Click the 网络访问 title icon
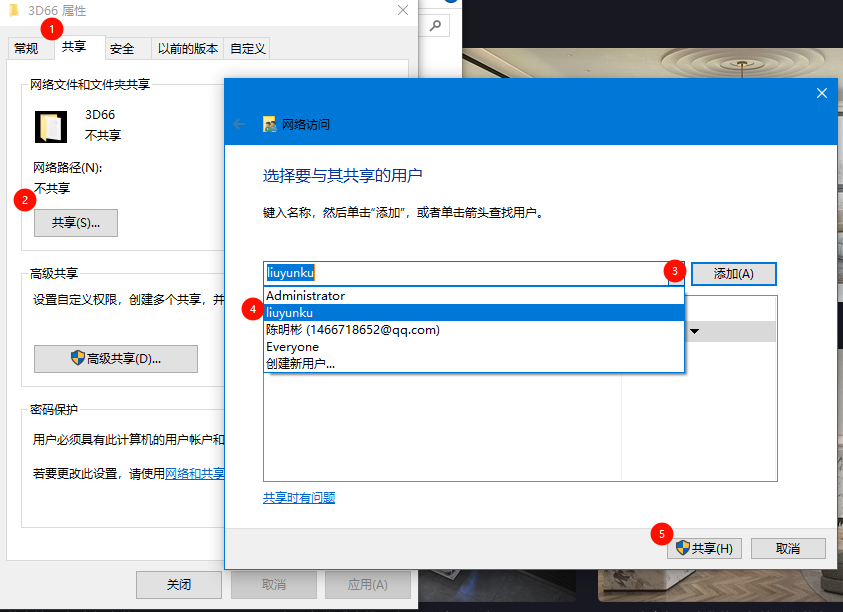Screen dimensions: 843x612 coord(269,124)
